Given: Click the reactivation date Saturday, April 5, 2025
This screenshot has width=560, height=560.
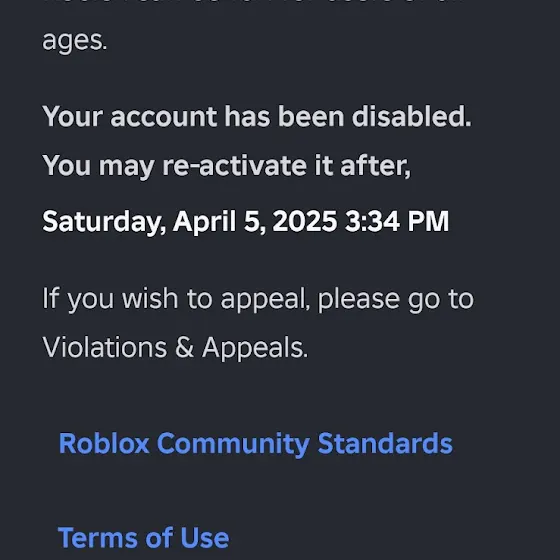Looking at the screenshot, I should coord(189,222).
